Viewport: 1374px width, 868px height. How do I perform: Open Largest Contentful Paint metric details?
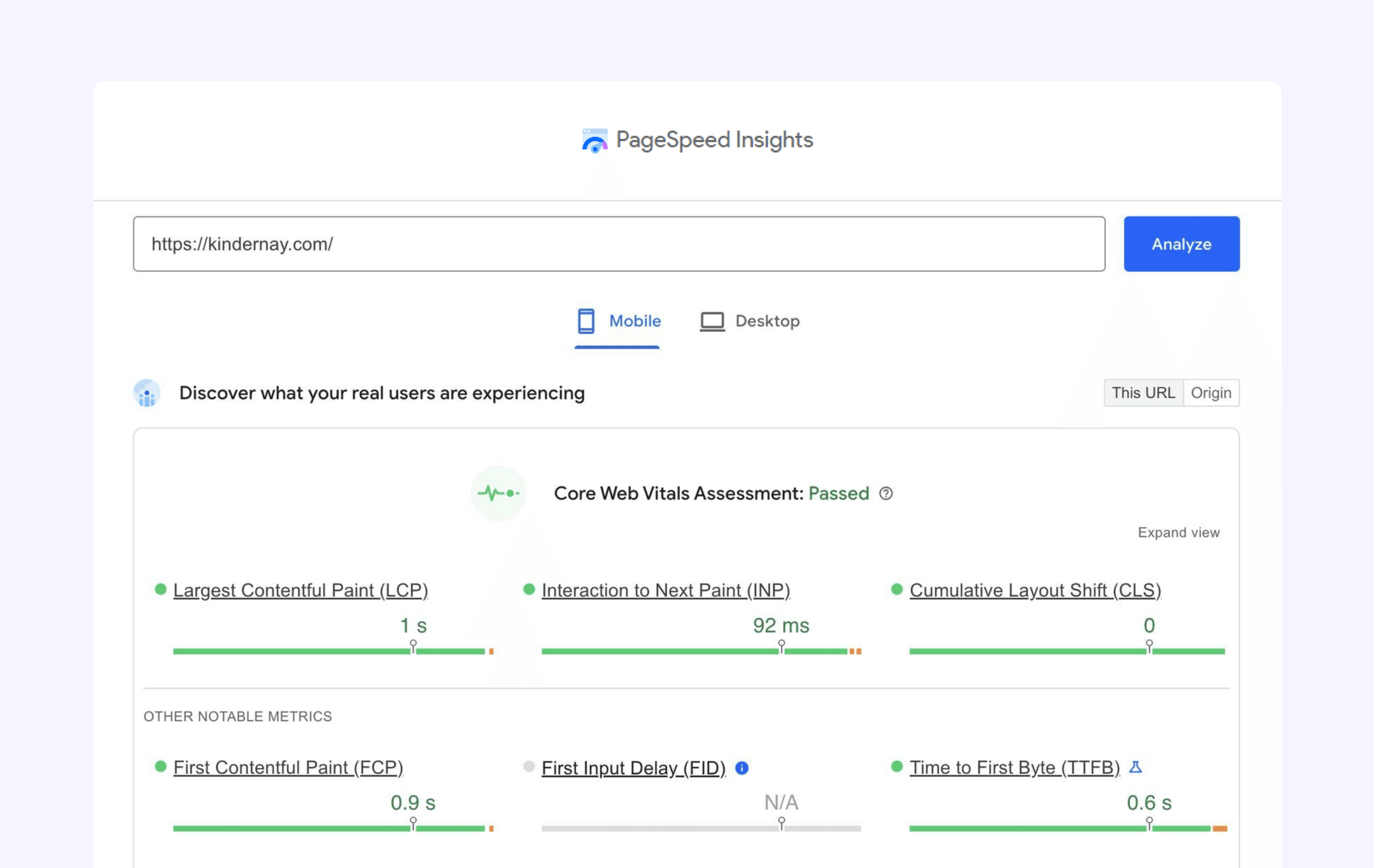pyautogui.click(x=301, y=590)
